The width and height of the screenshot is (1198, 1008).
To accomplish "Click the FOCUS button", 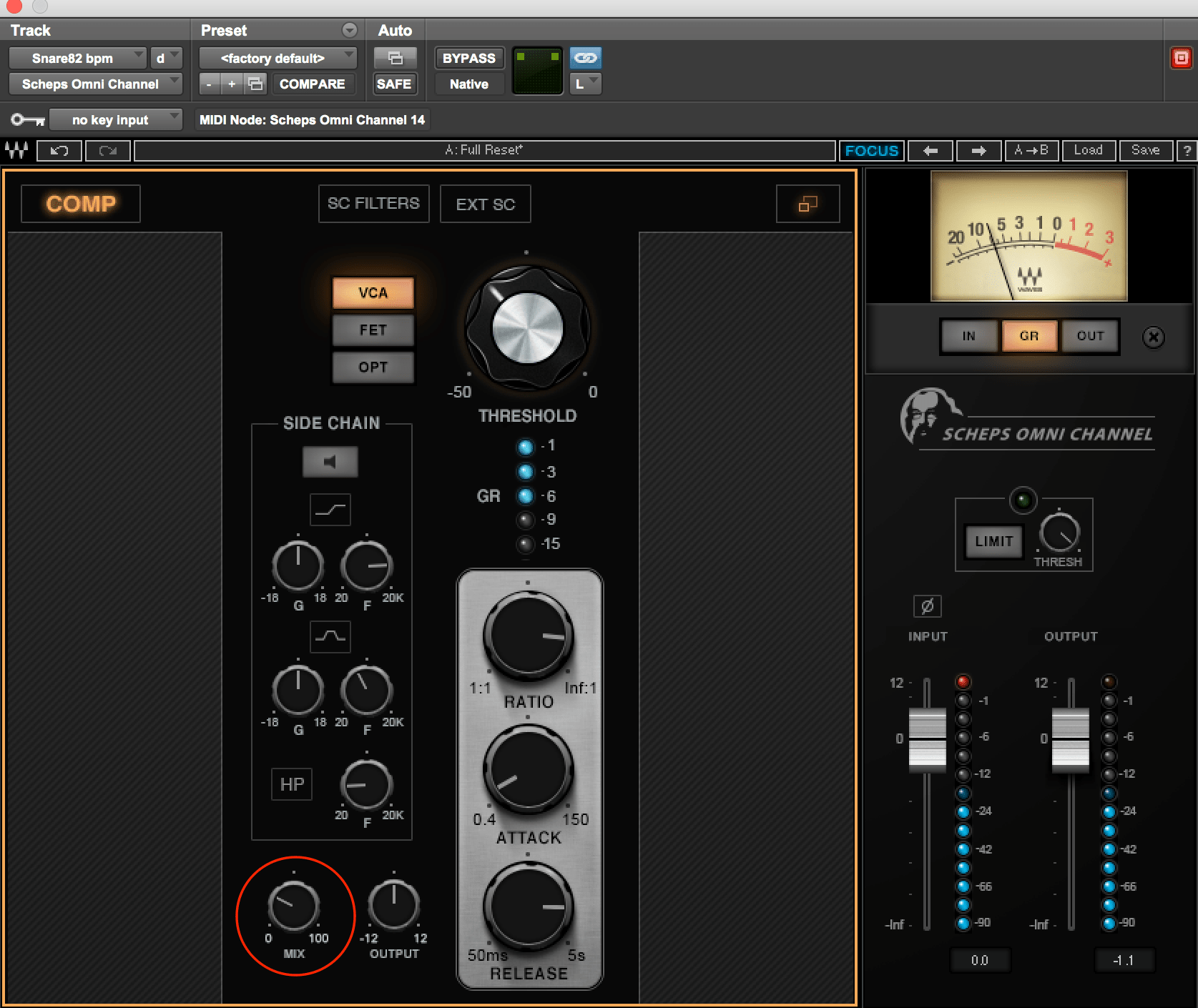I will click(871, 150).
